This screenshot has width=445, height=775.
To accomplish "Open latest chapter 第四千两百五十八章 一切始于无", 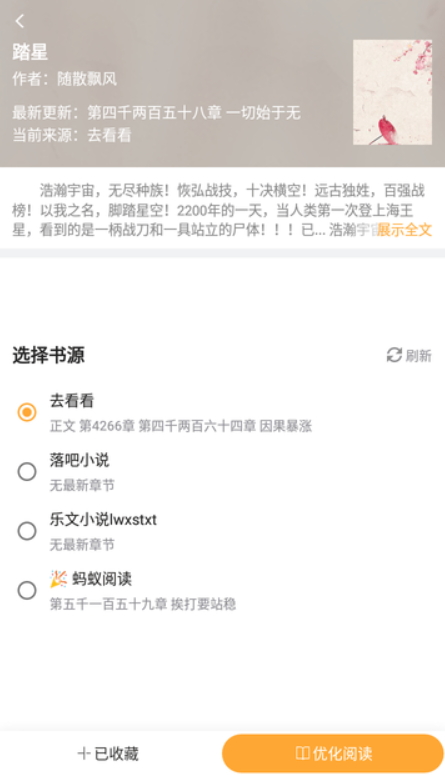I will coord(194,113).
